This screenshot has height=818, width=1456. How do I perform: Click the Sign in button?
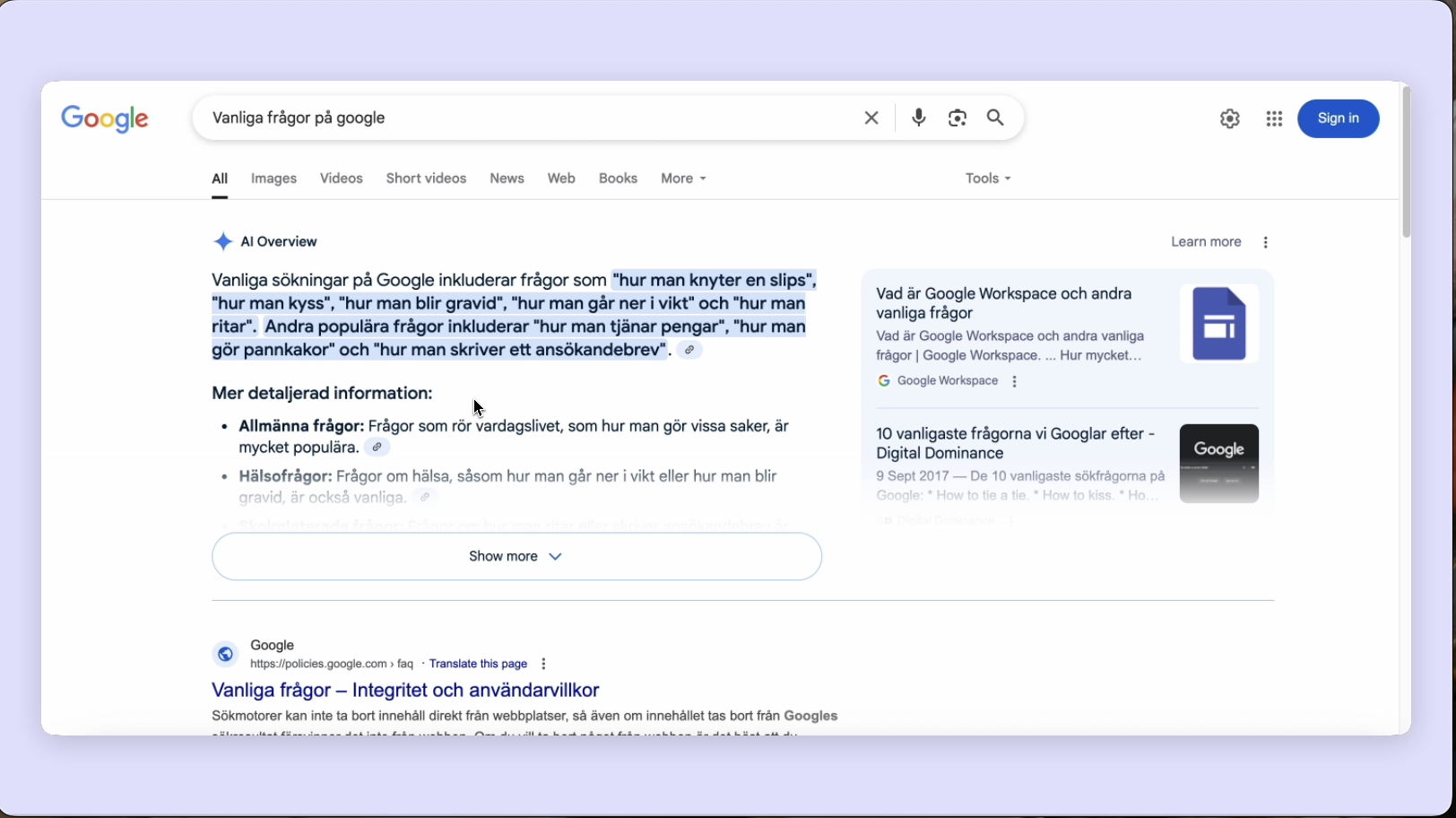1338,118
